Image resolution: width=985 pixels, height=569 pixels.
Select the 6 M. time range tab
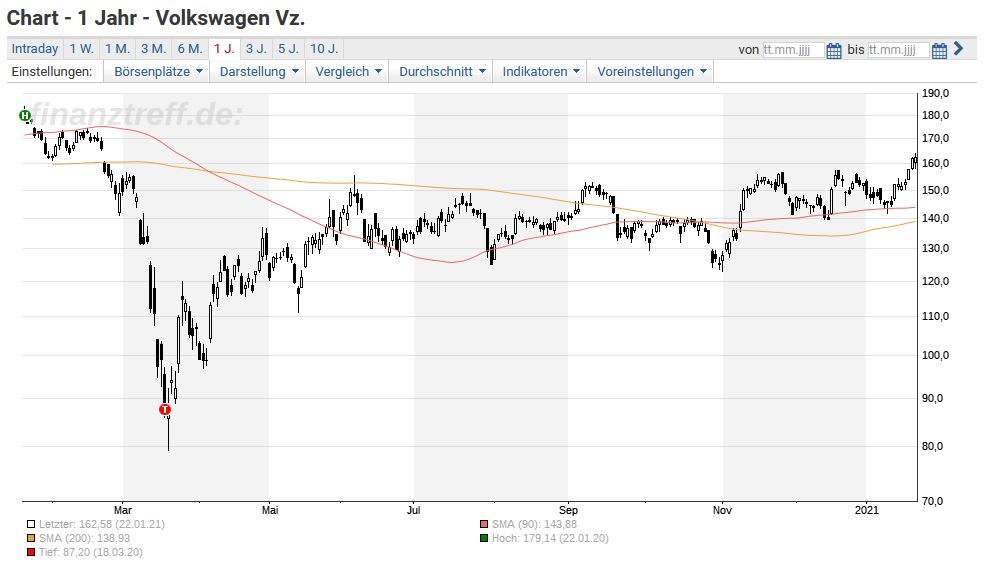190,49
